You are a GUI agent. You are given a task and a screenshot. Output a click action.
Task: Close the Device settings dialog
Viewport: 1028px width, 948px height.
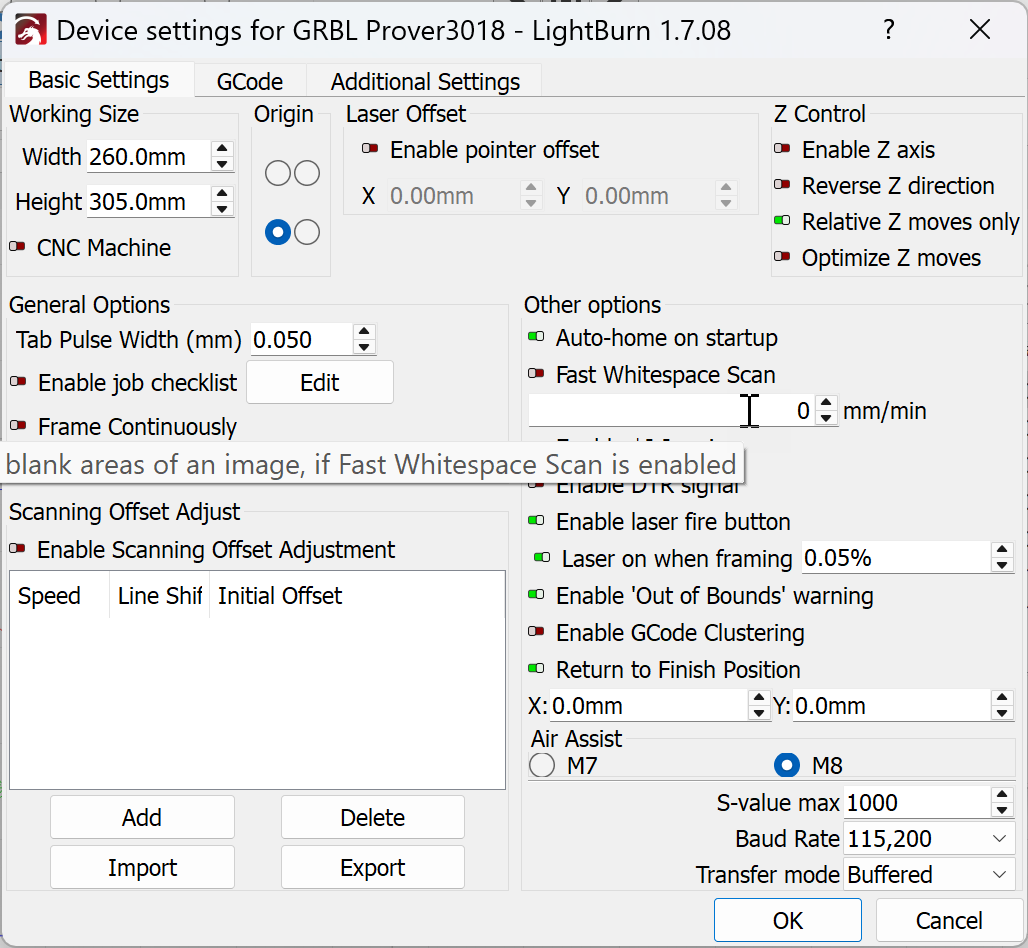980,30
